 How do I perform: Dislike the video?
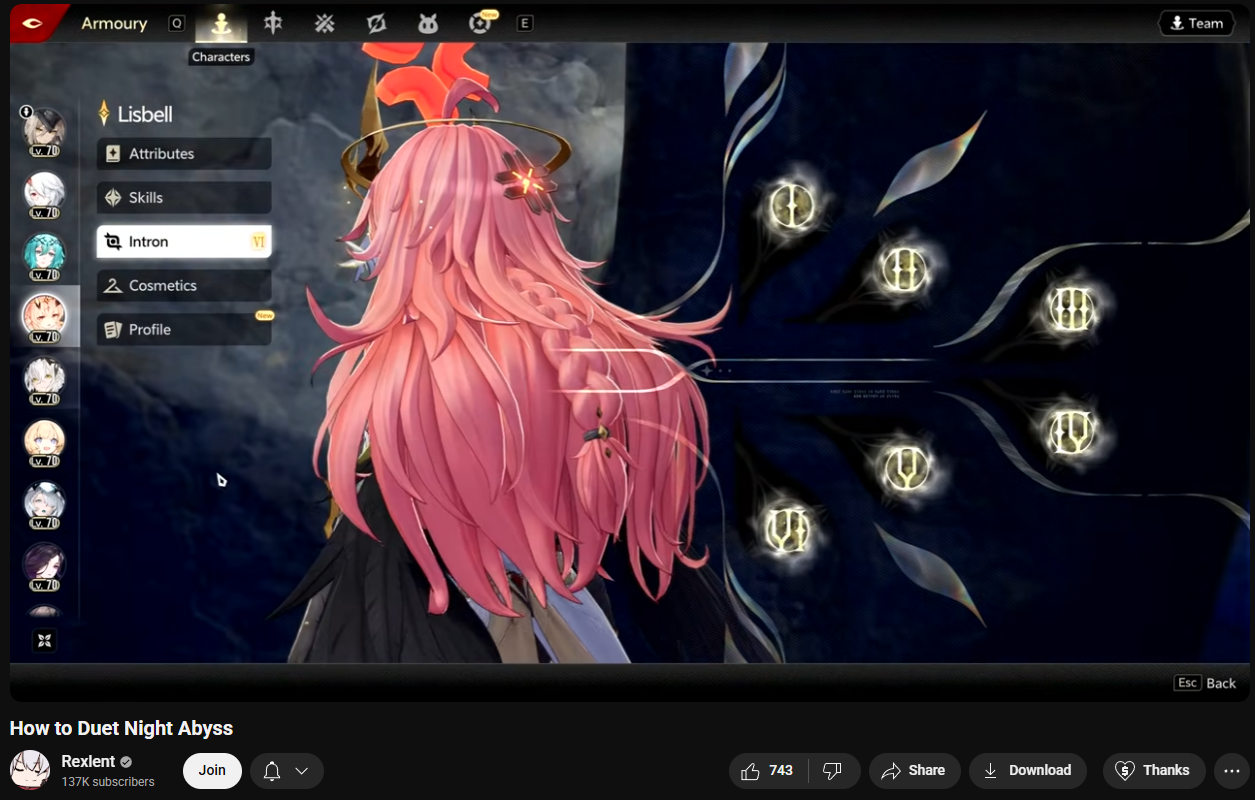click(x=833, y=770)
